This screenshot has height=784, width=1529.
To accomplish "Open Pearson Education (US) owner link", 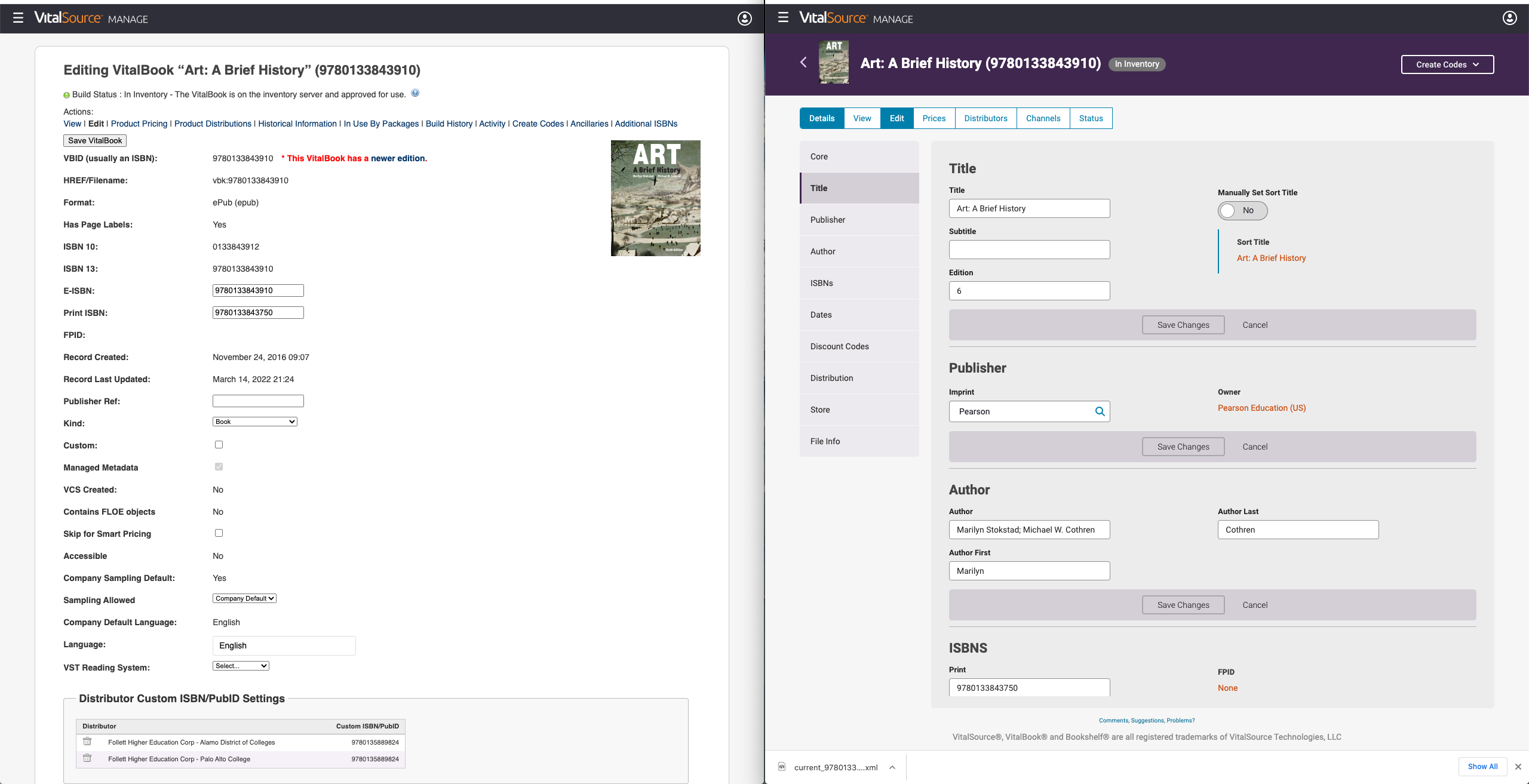I will (1261, 408).
